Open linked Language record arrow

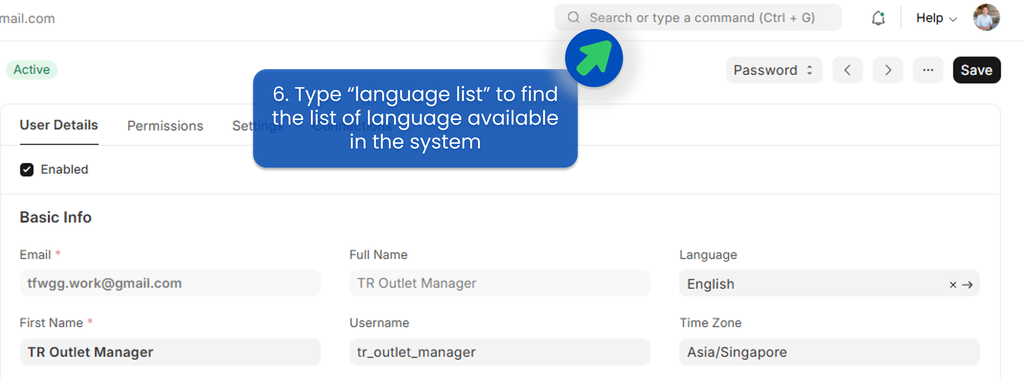coord(968,285)
